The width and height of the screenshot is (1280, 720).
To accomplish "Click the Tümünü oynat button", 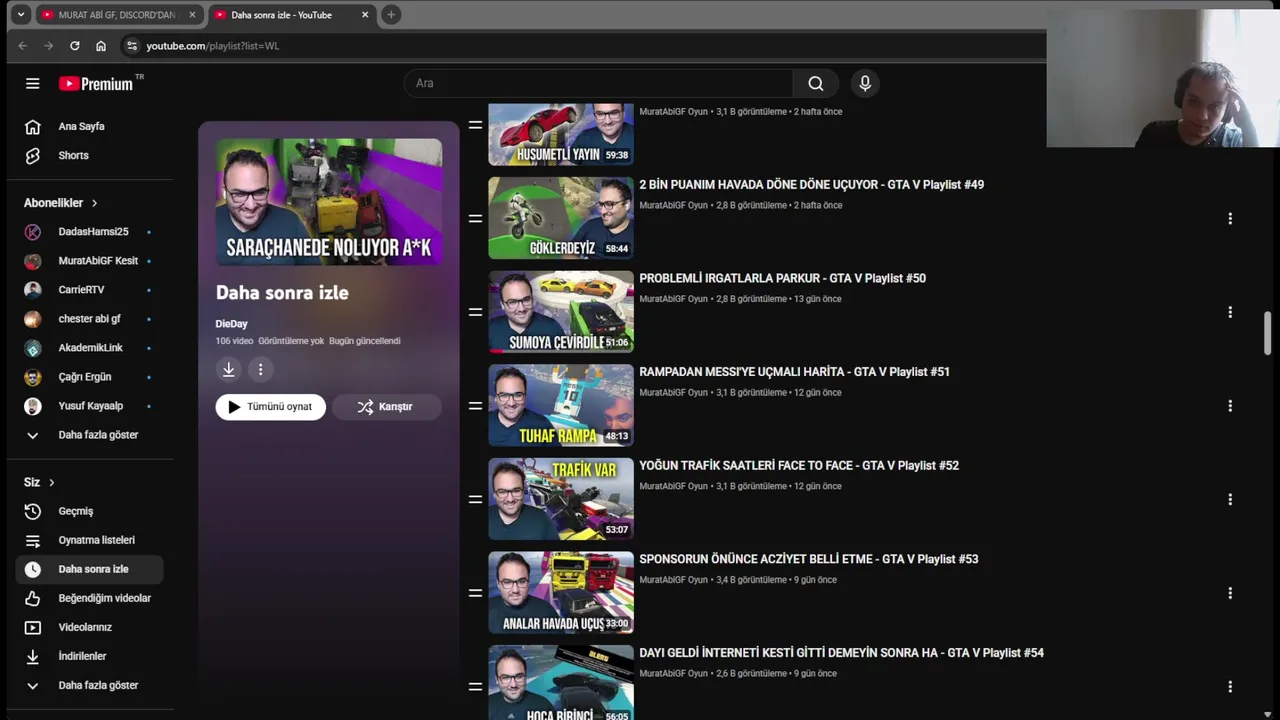I will (271, 407).
